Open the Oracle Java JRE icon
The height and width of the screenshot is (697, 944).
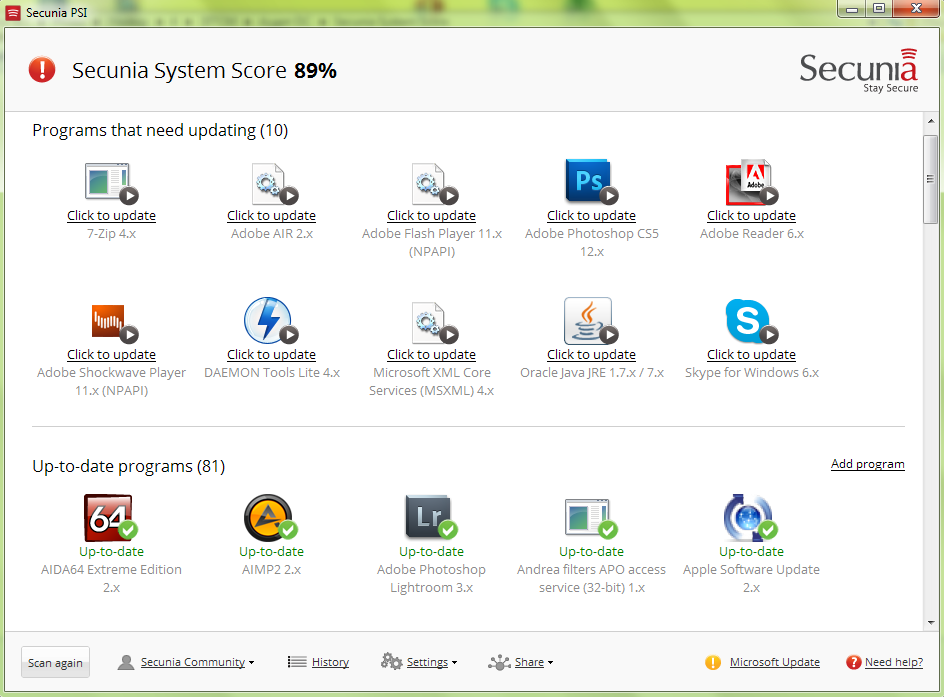pos(591,320)
